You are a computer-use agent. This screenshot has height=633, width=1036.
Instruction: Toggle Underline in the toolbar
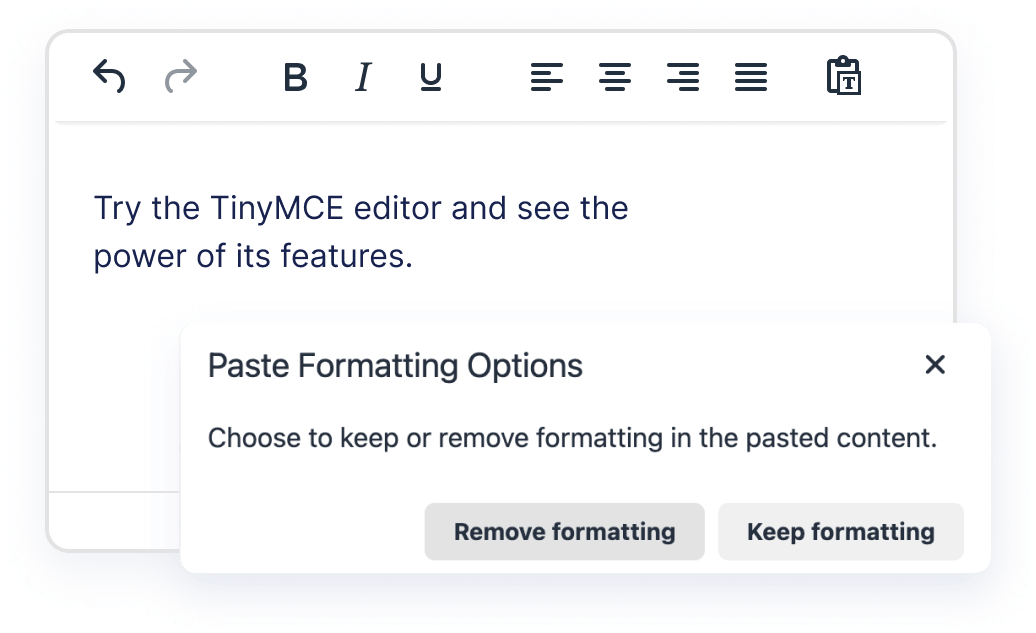(x=429, y=78)
